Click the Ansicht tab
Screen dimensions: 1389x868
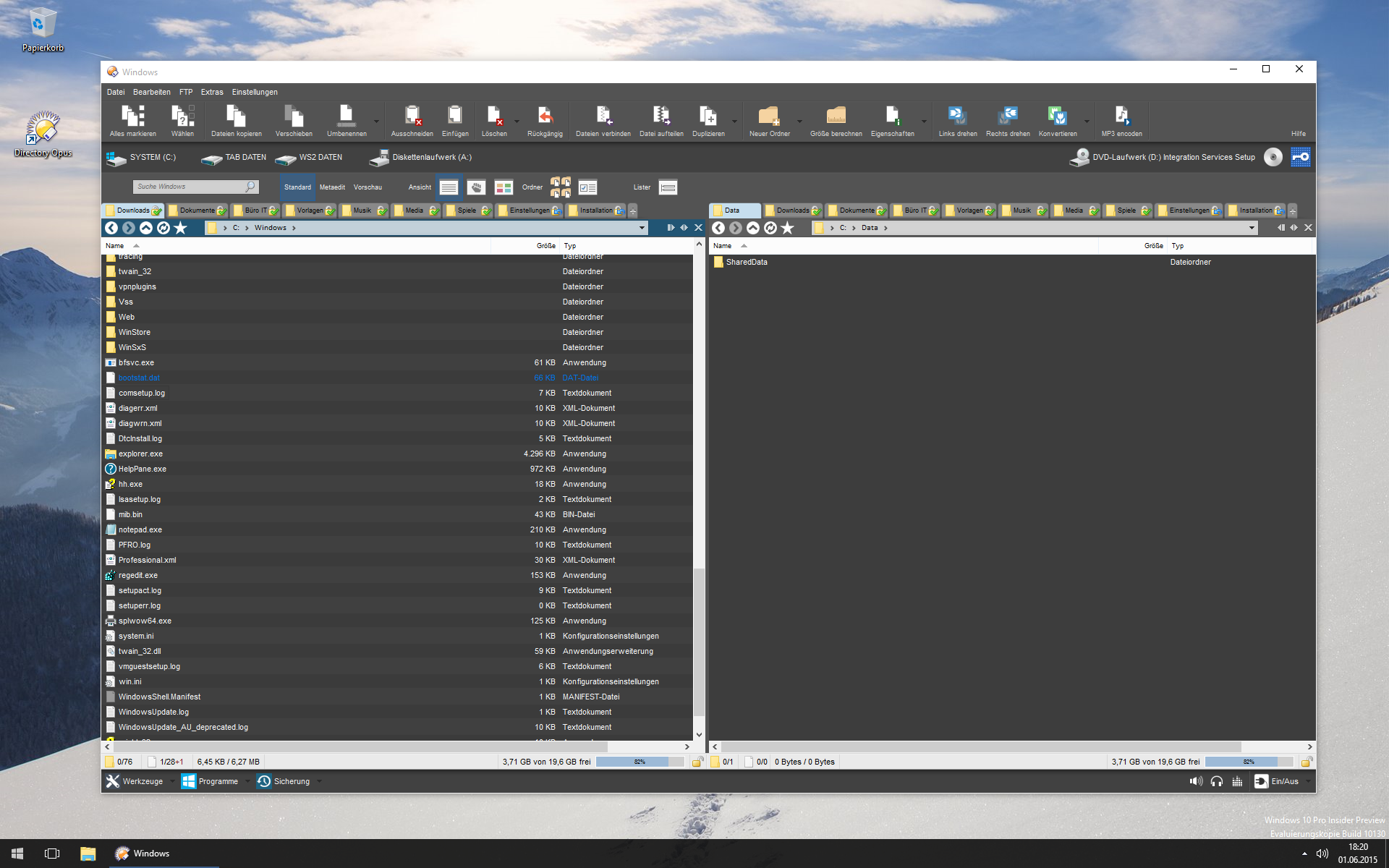click(x=417, y=187)
